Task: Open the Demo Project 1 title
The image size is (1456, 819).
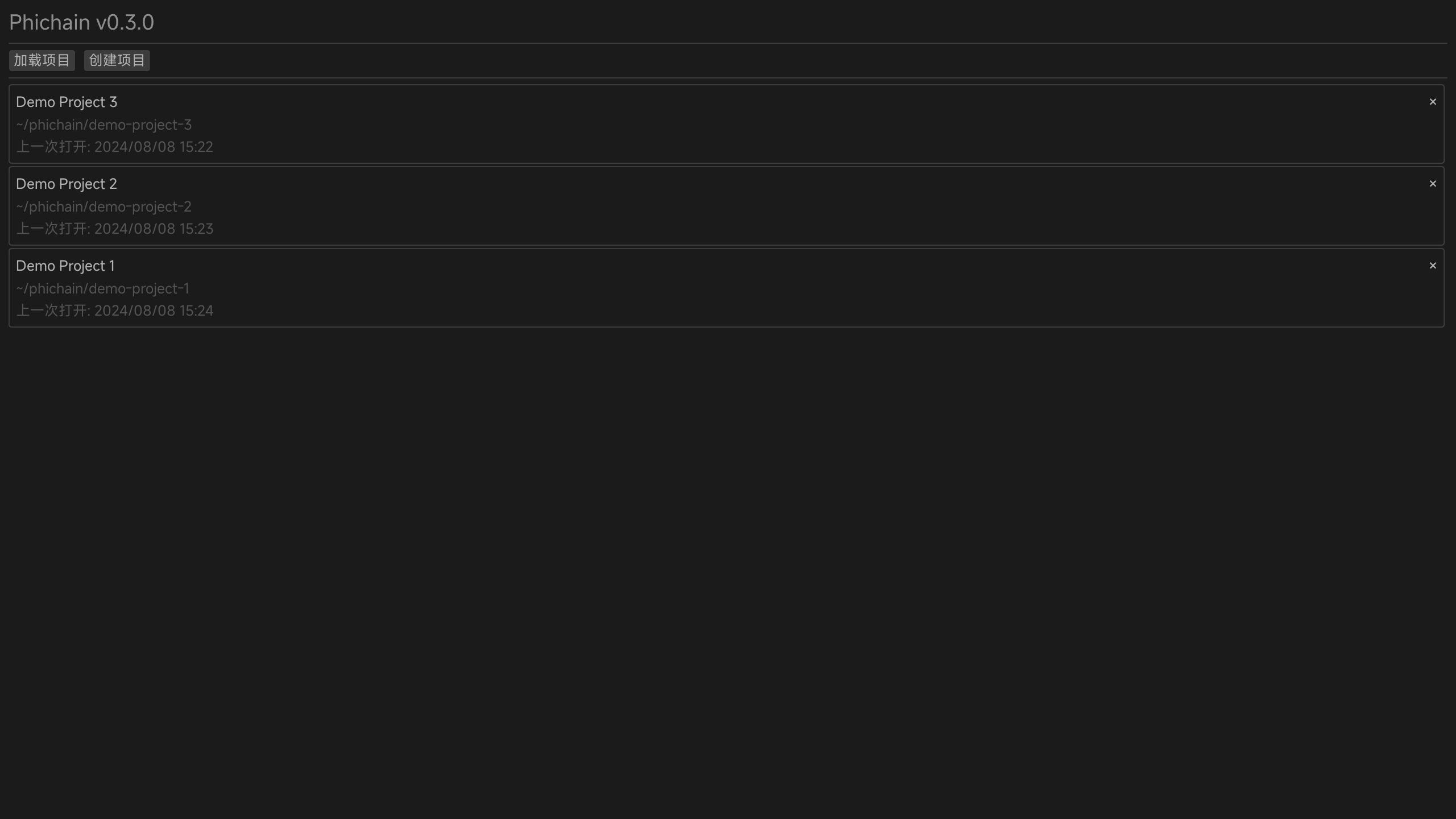Action: (65, 266)
